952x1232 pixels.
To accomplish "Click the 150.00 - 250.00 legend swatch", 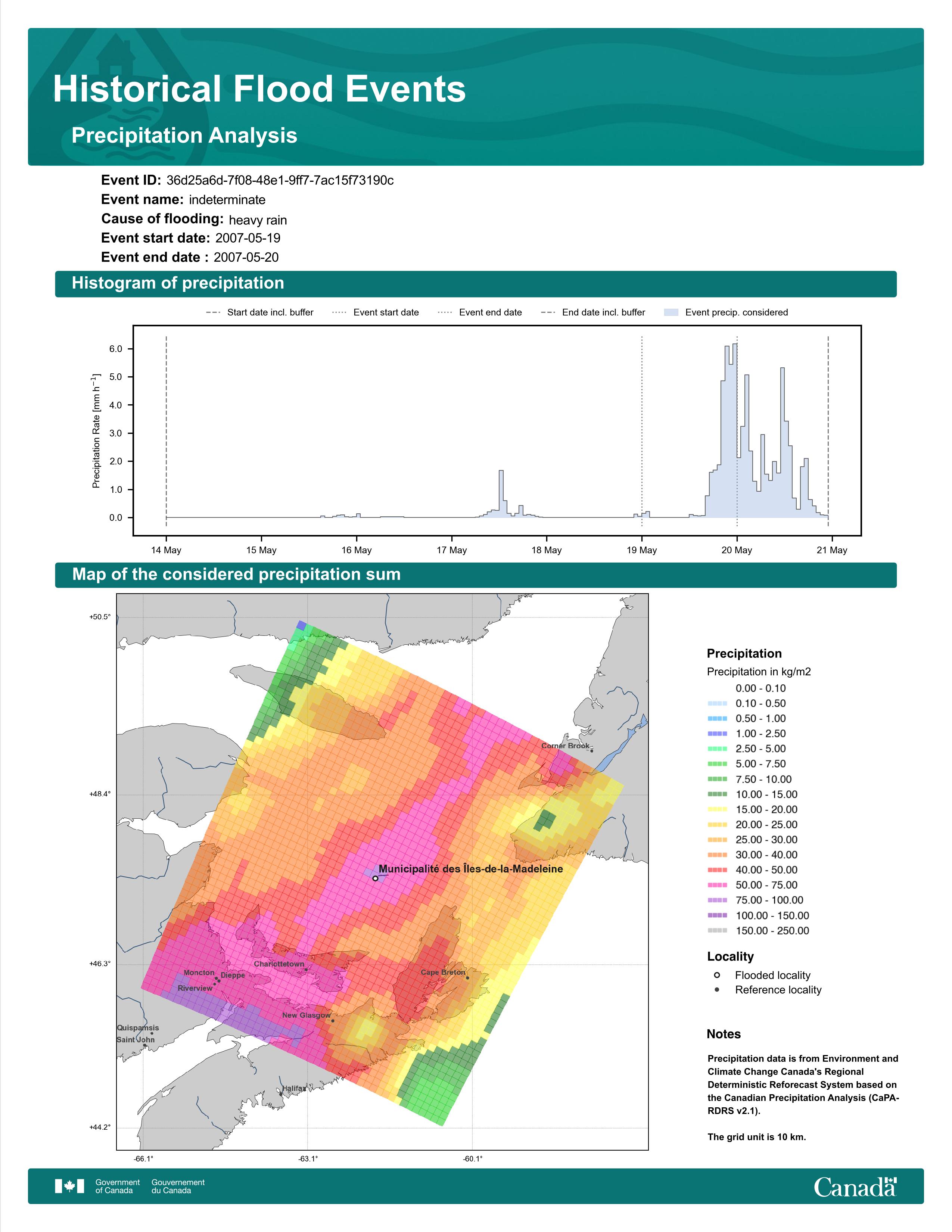I will (x=718, y=931).
